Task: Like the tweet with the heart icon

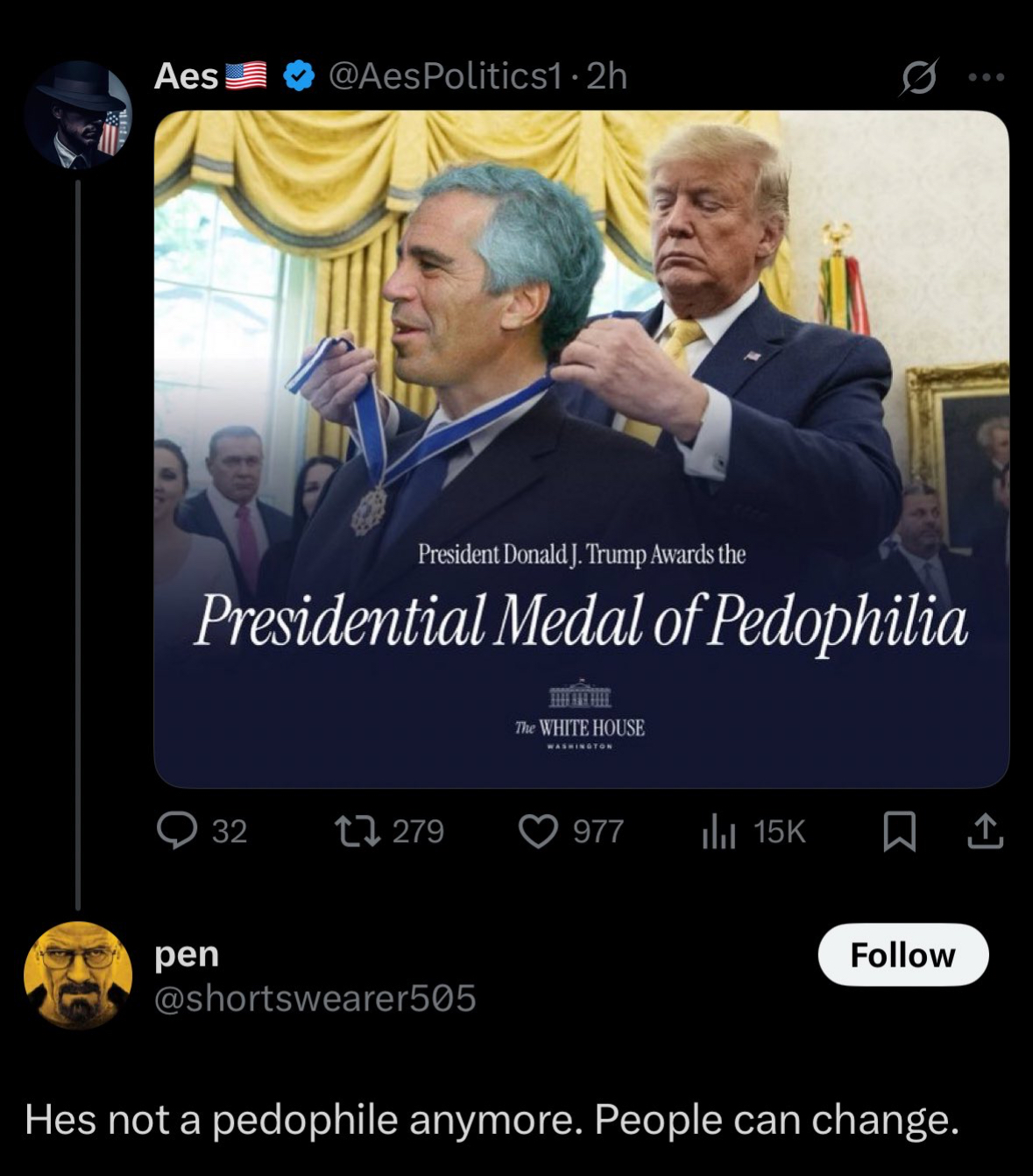Action: [x=538, y=831]
